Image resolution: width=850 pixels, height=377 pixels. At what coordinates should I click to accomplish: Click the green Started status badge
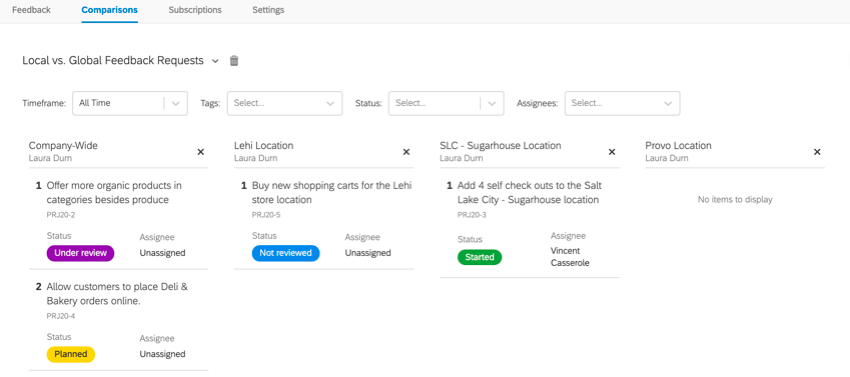[480, 257]
